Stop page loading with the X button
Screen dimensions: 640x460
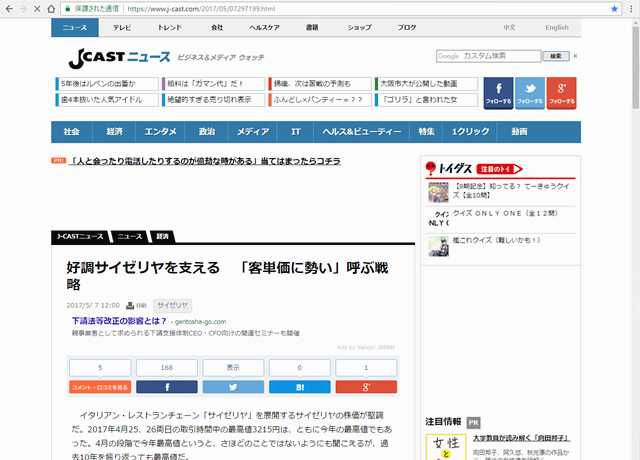tap(37, 7)
